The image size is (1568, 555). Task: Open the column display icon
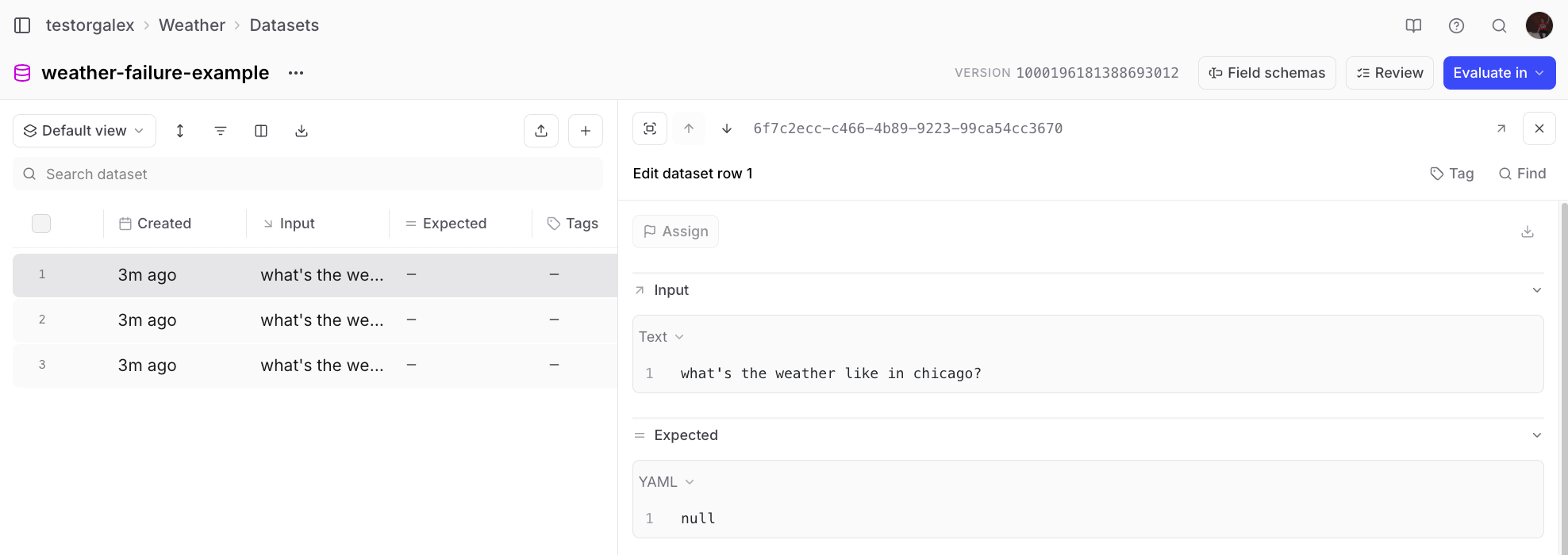click(261, 131)
